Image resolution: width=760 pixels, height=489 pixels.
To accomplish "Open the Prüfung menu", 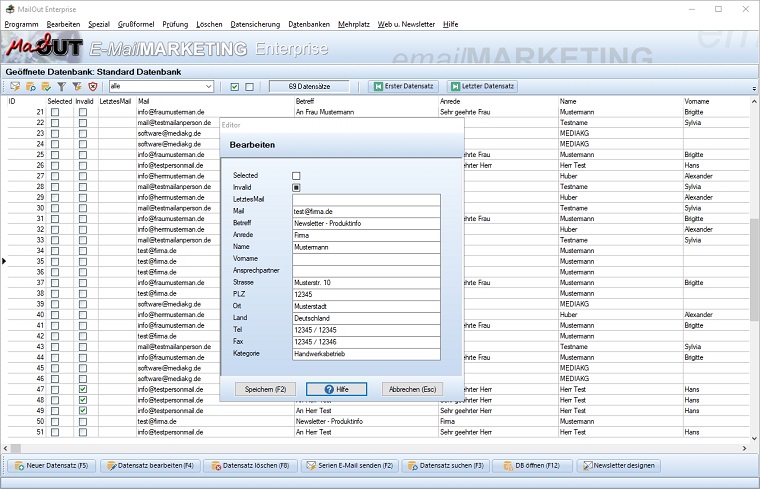I will point(175,24).
